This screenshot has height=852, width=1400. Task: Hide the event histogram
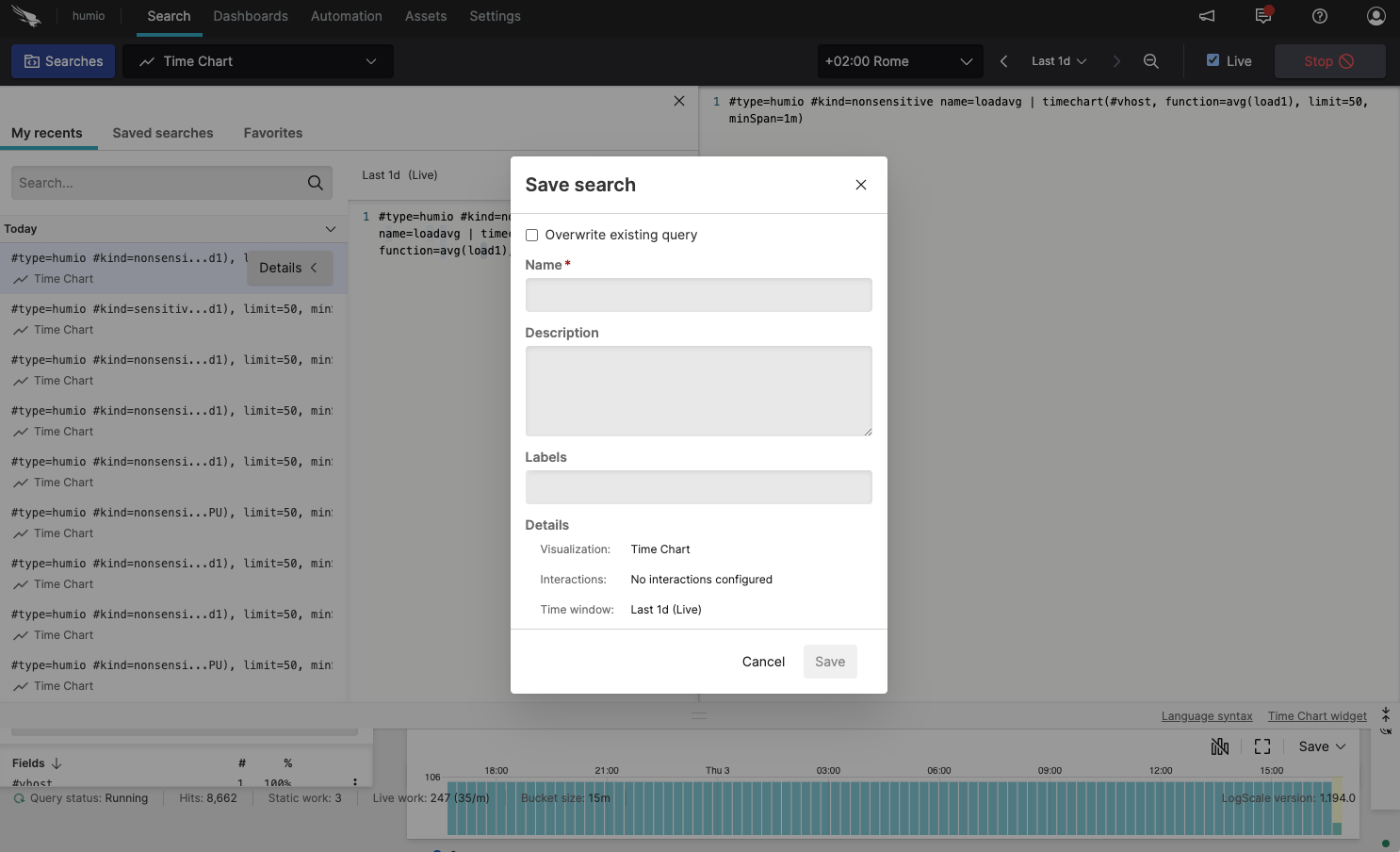(x=1220, y=745)
